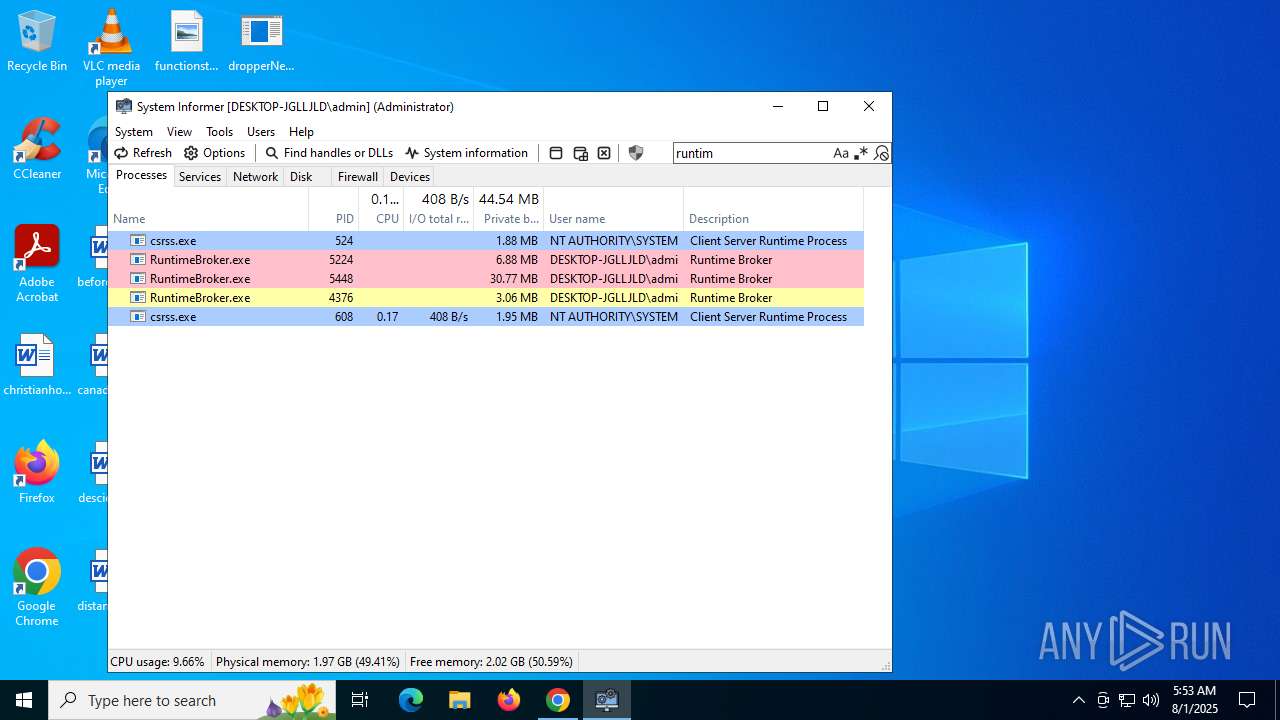Open CCleaner desktop icon
Viewport: 1280px width, 720px height.
coord(37,149)
